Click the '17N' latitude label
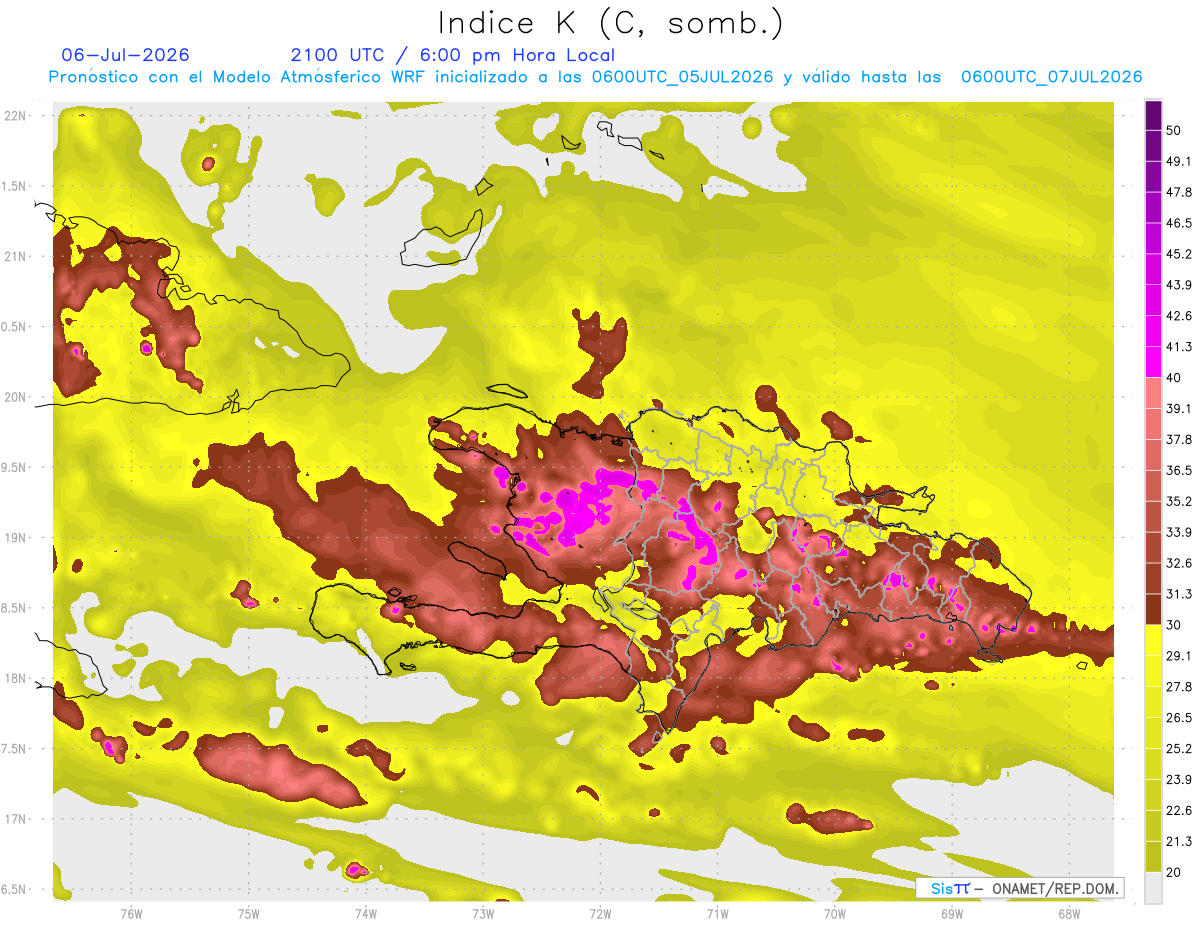The height and width of the screenshot is (927, 1200). tap(15, 819)
